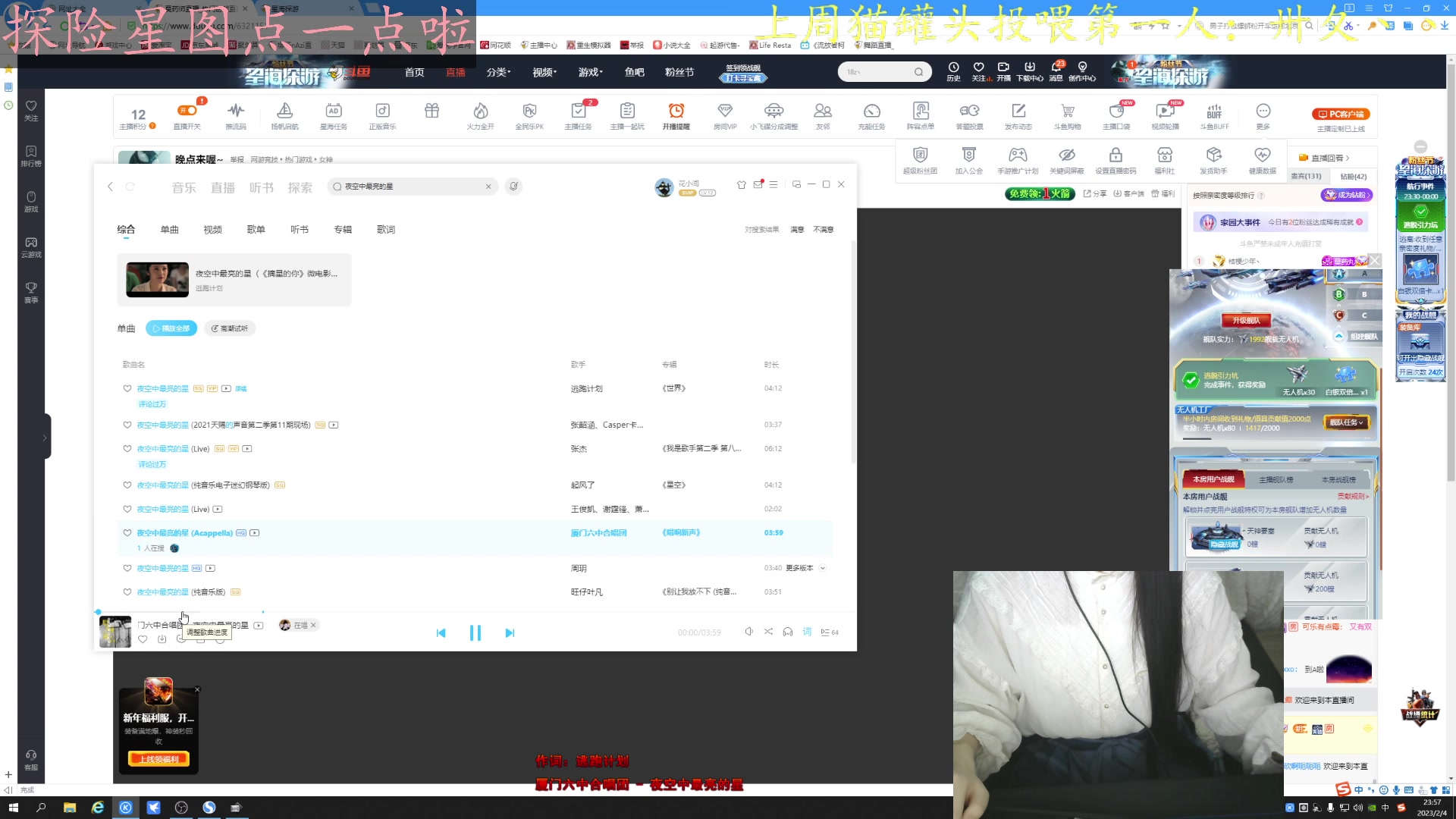Open the 主播任务 checklist icon
1456x819 pixels.
pos(579,115)
